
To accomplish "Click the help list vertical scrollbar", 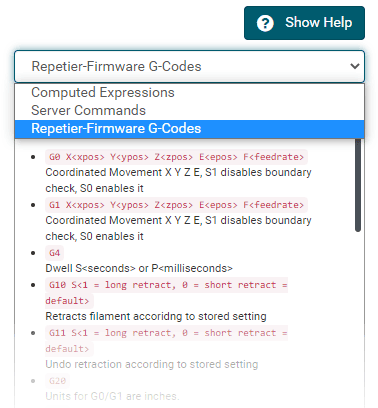I will pos(358,185).
